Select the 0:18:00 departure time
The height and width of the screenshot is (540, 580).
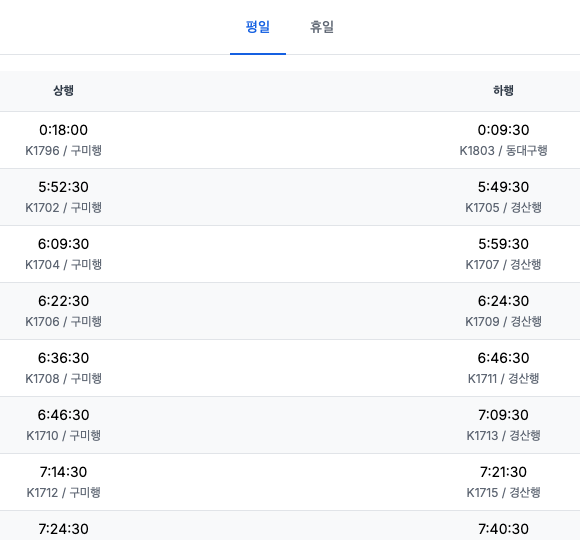pos(63,130)
